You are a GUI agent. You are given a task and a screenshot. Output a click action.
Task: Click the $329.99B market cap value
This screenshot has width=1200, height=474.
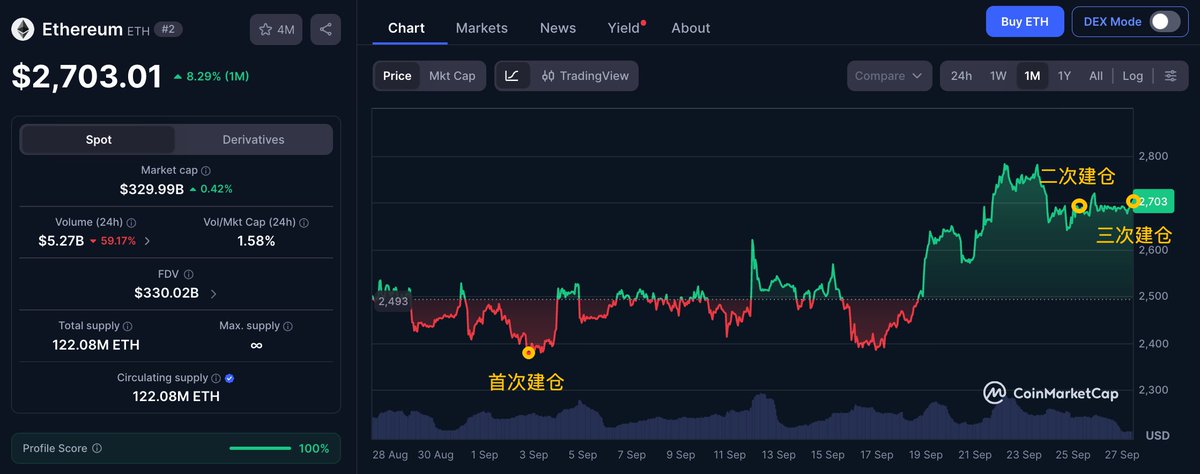(152, 189)
